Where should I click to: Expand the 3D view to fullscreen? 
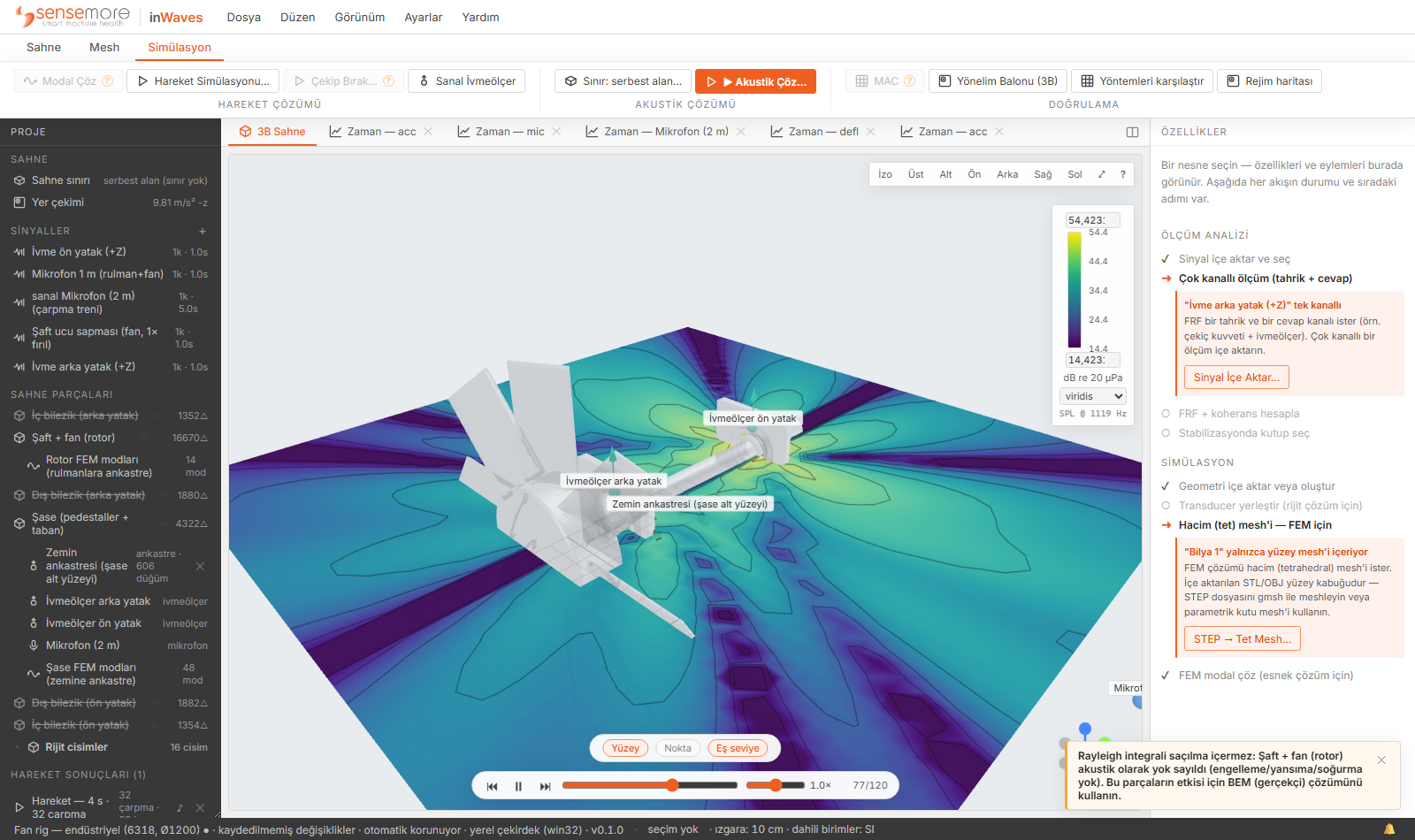coord(1102,174)
